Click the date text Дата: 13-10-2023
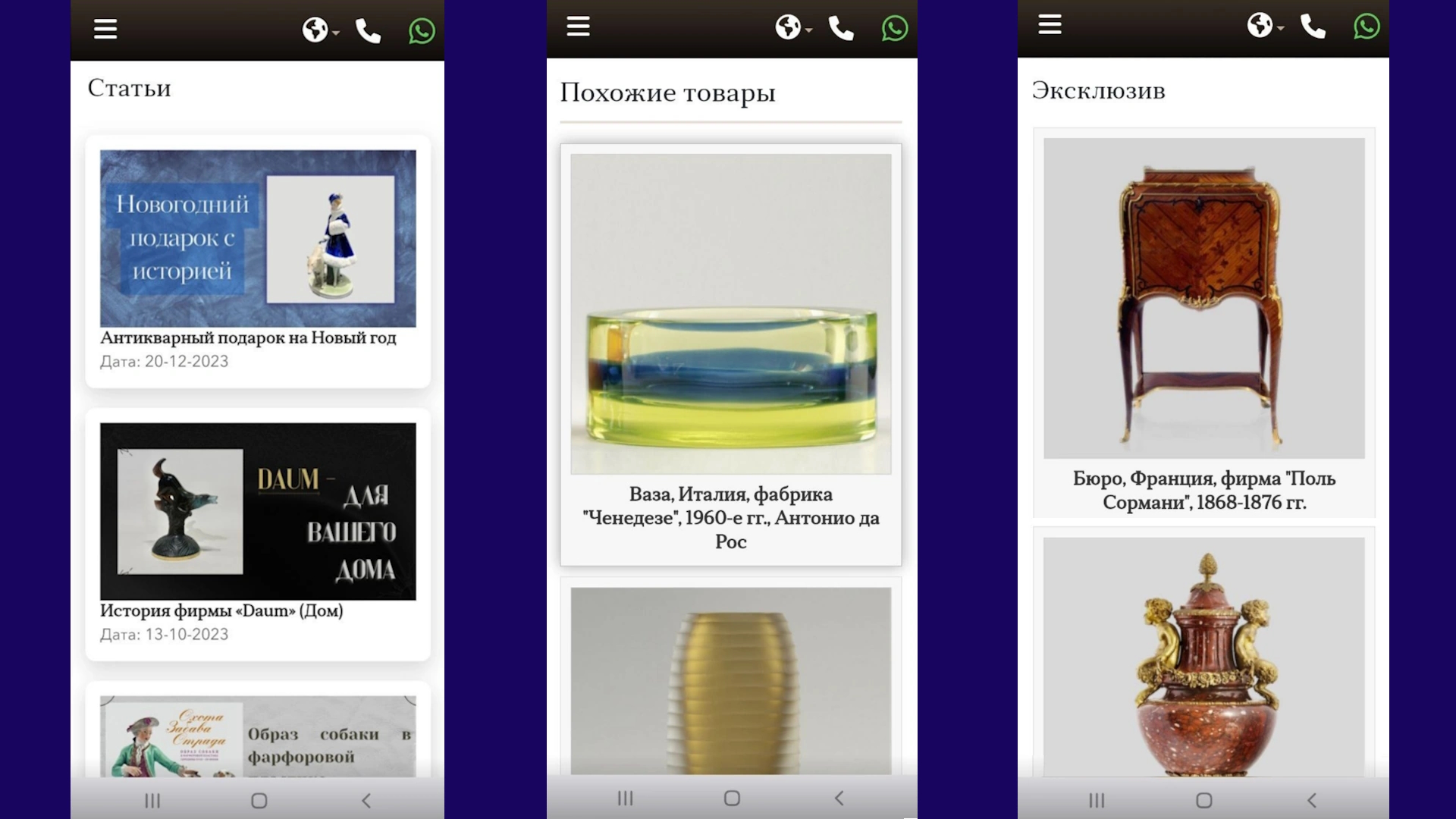Screen dimensions: 1456x819 [x=165, y=635]
